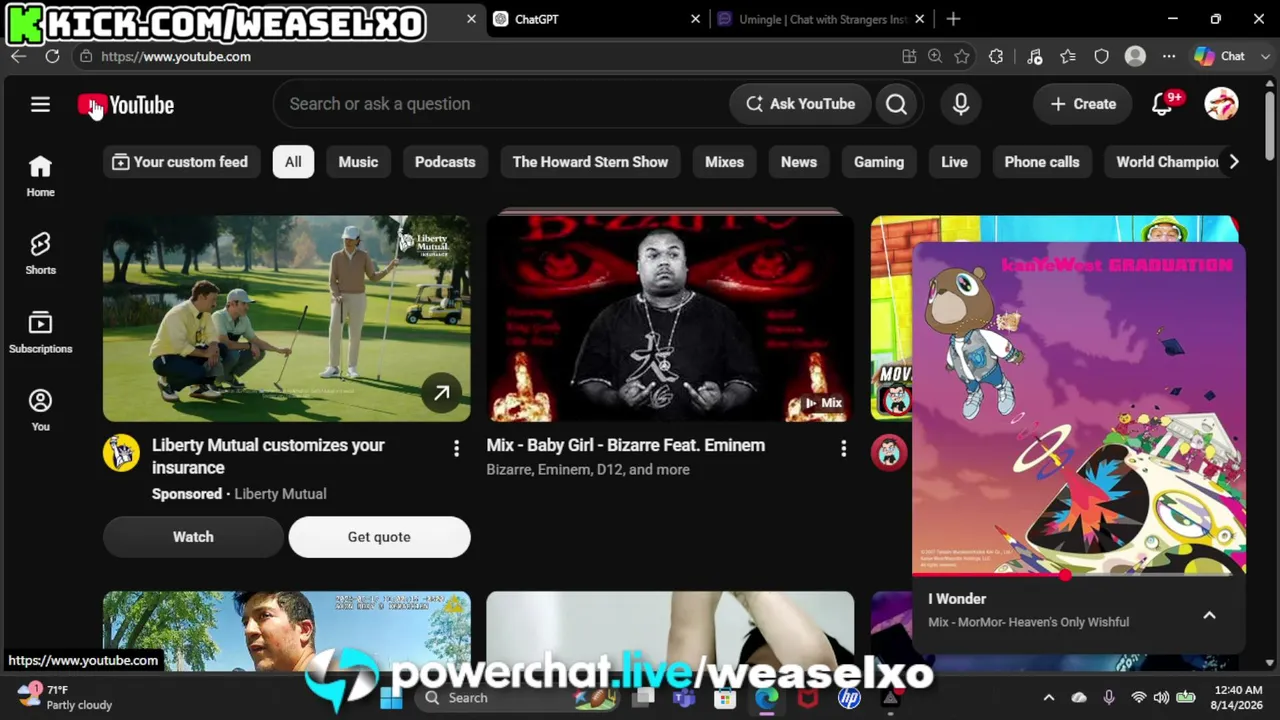Open the browser profile icon
Image resolution: width=1280 pixels, height=720 pixels.
1135,57
